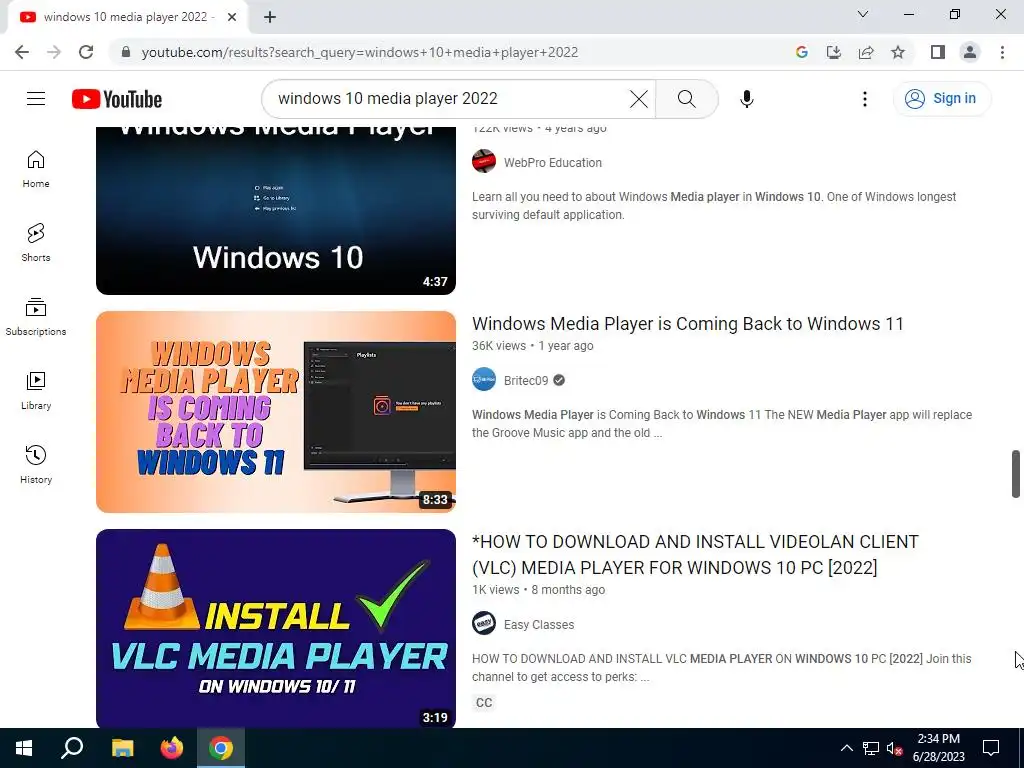Open the network tray icon

point(871,748)
